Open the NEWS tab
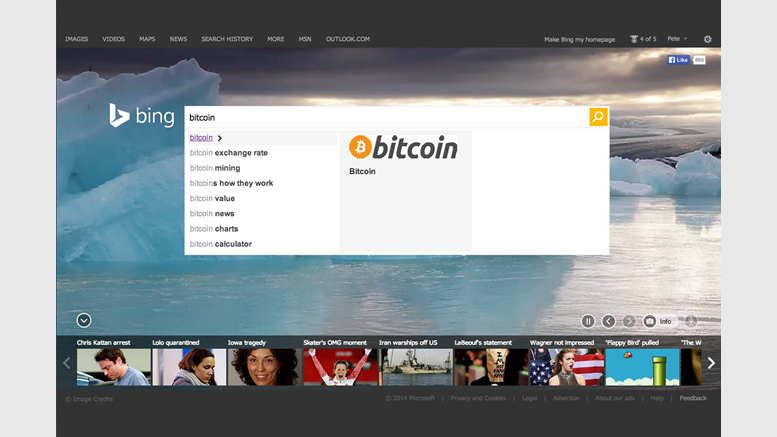Image resolution: width=777 pixels, height=437 pixels. [x=178, y=39]
